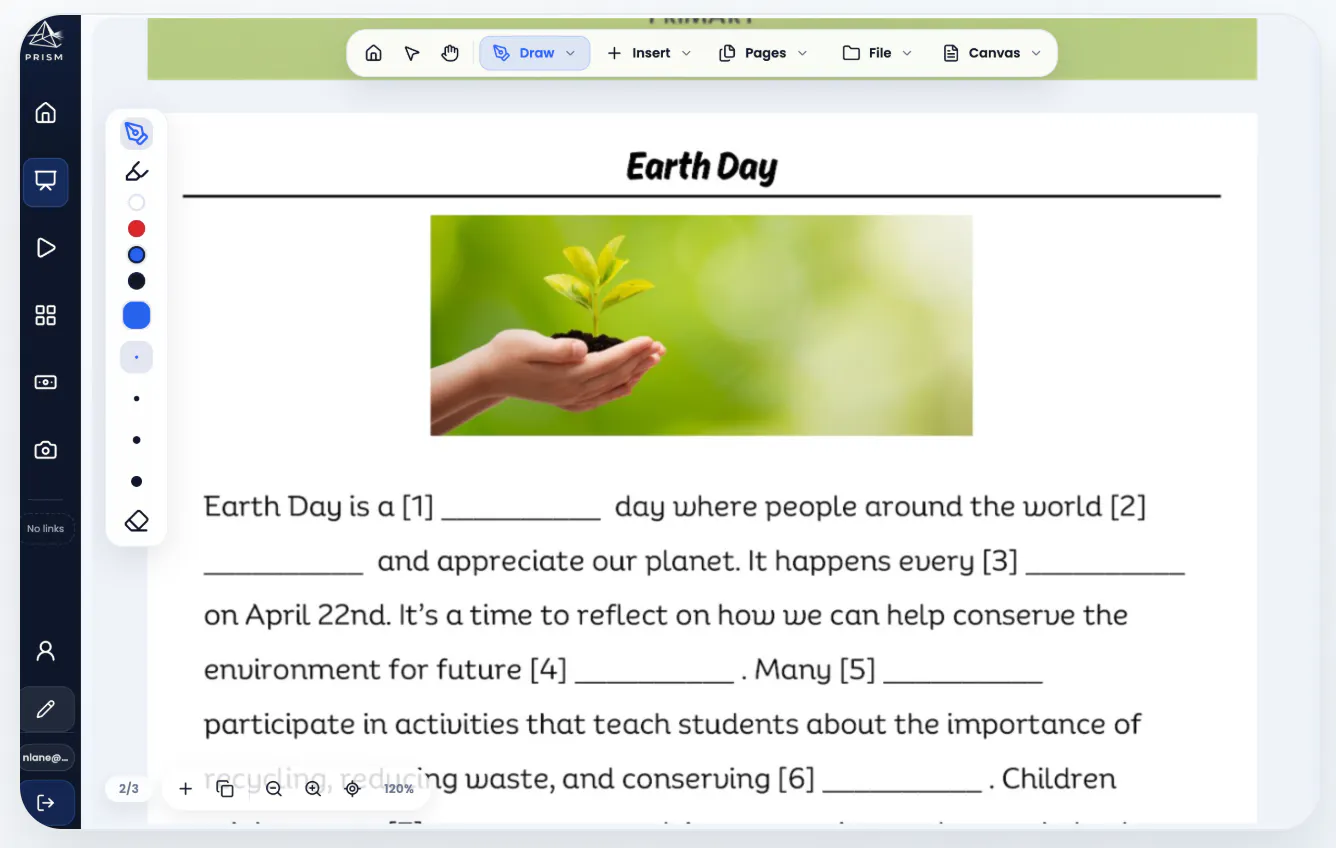Open the Pages menu
This screenshot has height=848, width=1336.
point(763,53)
